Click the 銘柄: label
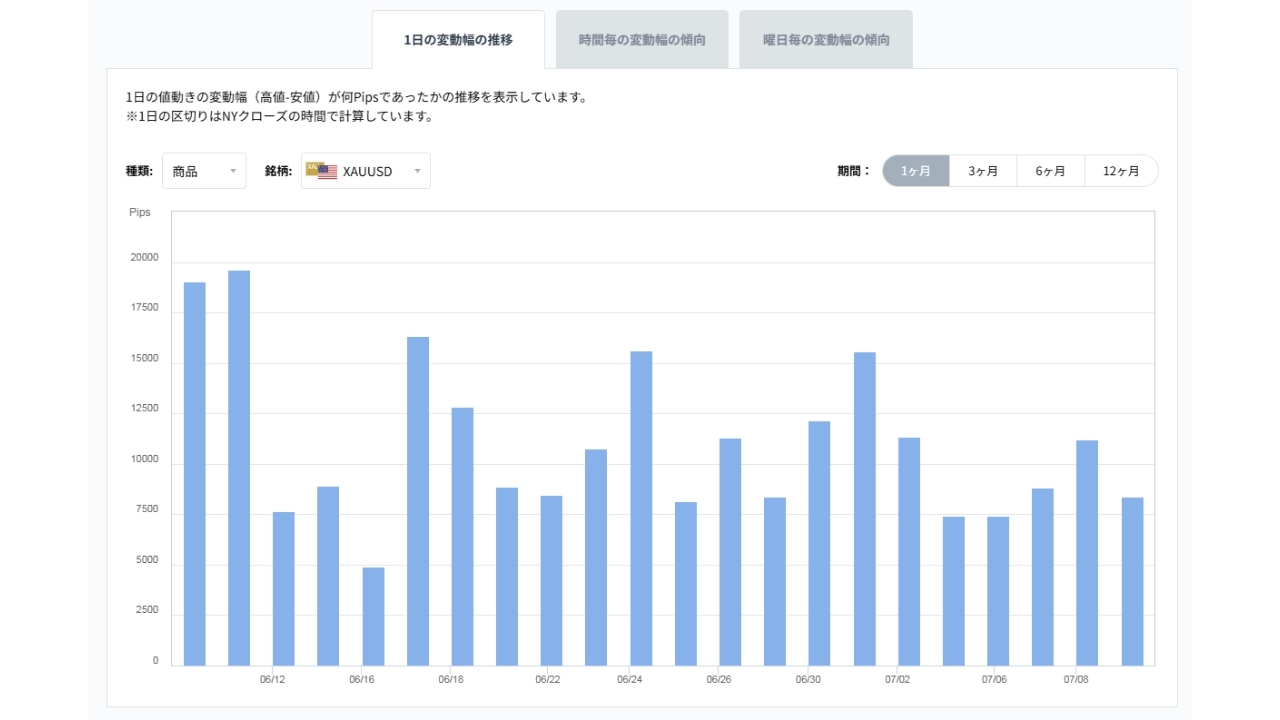 (x=278, y=171)
